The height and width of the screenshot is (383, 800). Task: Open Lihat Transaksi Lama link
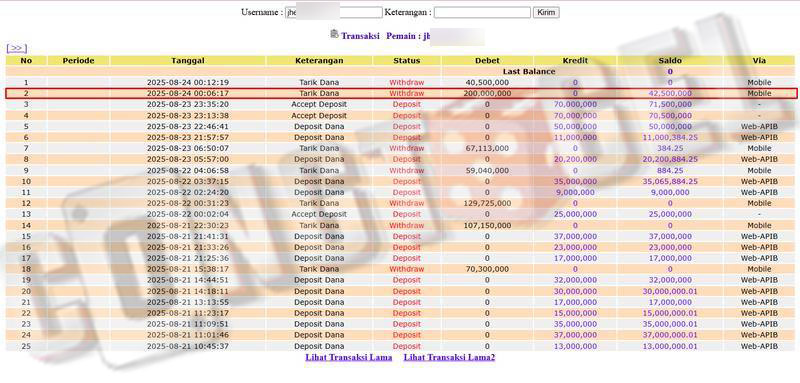click(x=349, y=358)
